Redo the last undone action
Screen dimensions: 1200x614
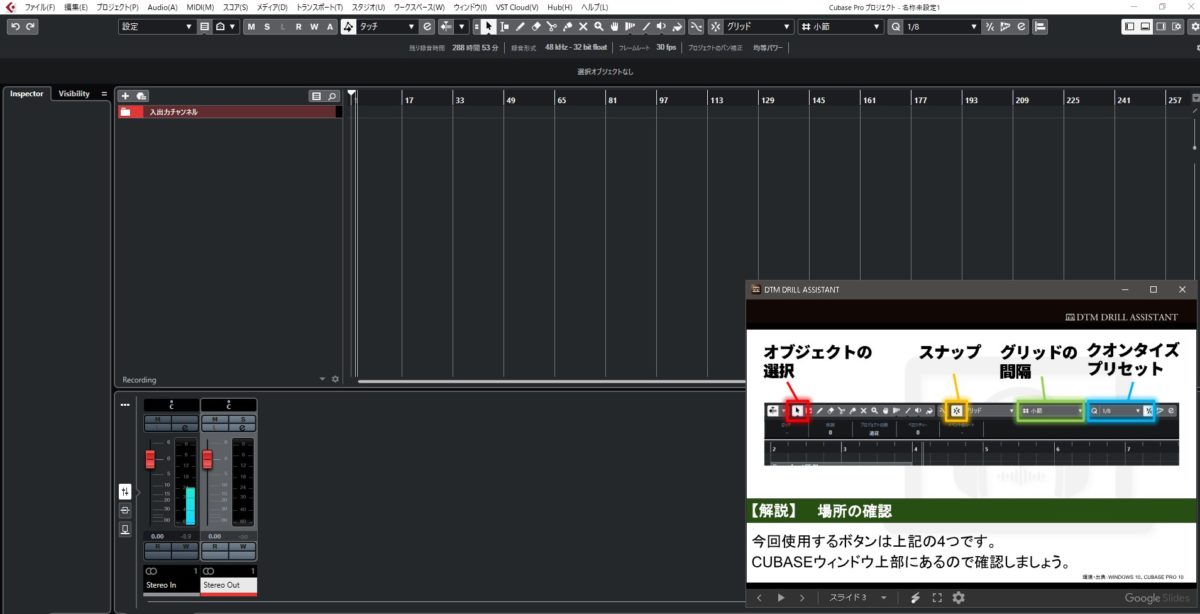click(31, 27)
